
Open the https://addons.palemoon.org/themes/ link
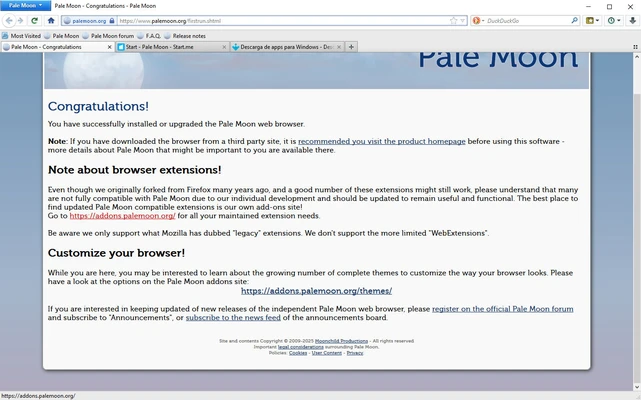316,291
